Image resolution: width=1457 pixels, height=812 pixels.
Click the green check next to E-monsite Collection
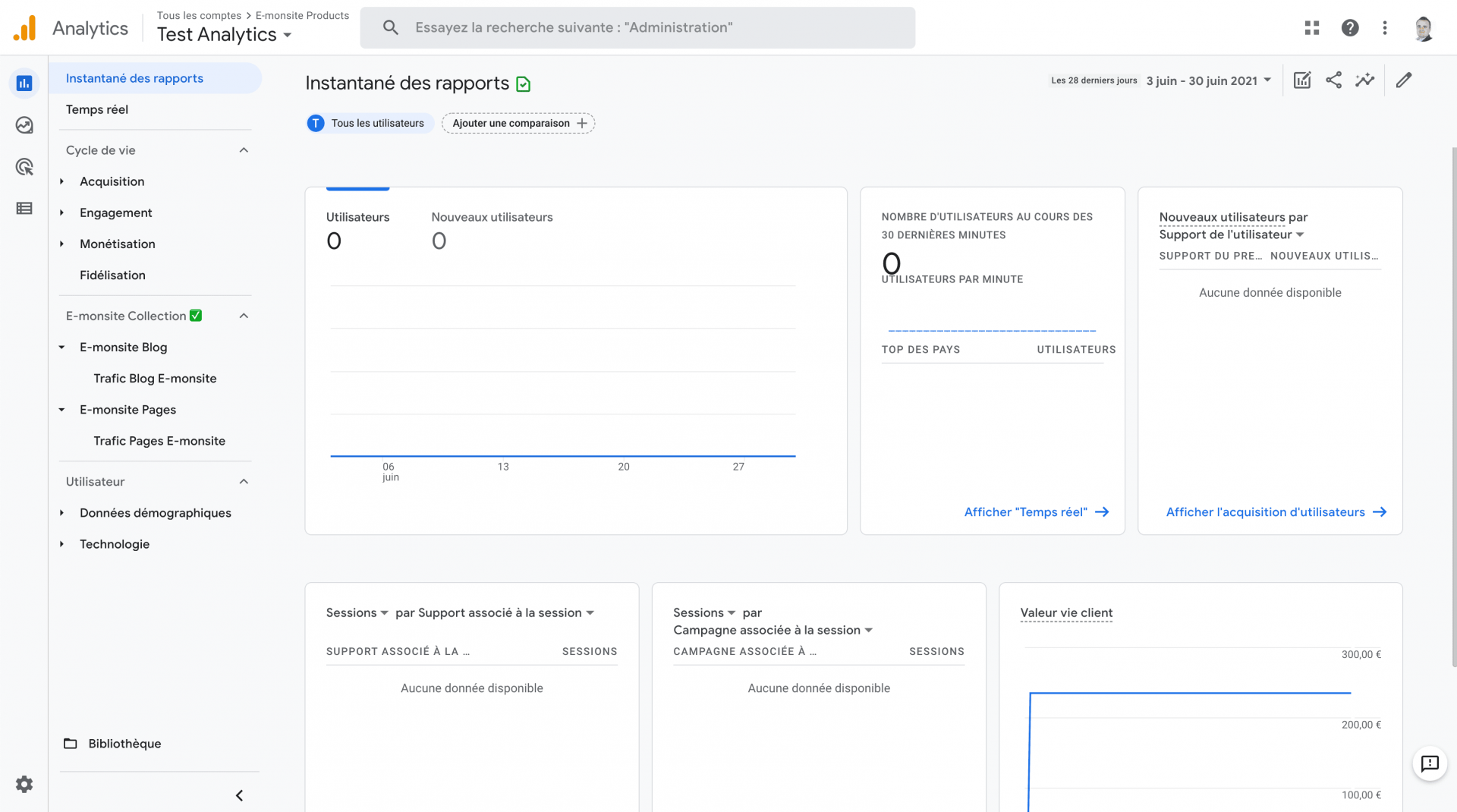tap(196, 316)
